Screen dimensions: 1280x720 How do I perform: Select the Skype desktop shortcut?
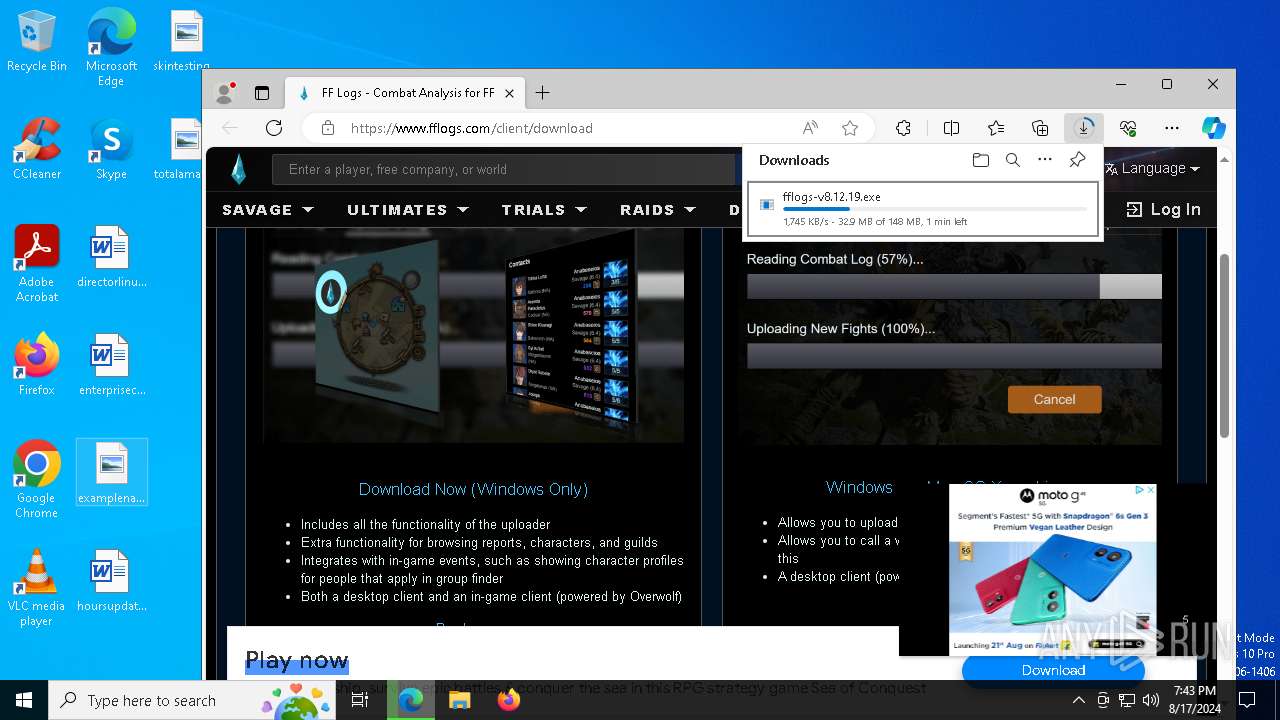point(111,149)
